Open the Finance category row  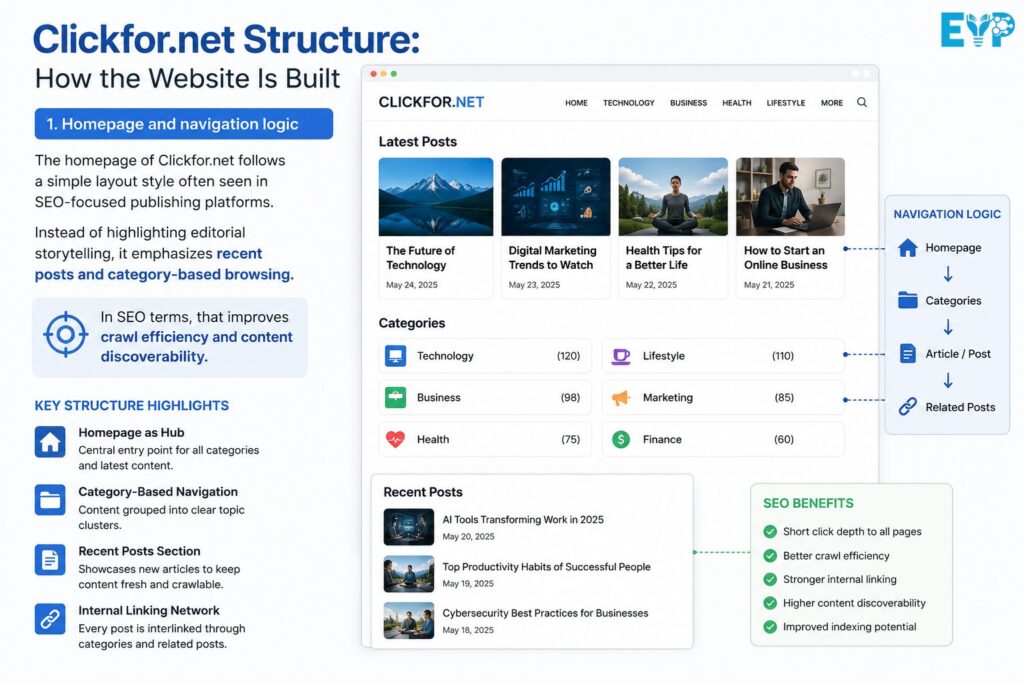[723, 439]
